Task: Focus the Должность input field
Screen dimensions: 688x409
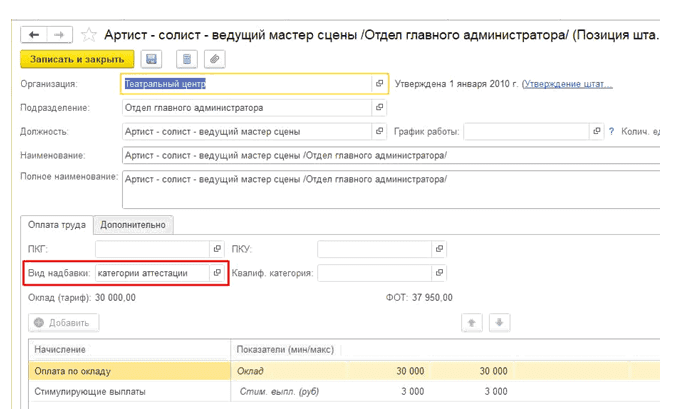Action: tap(247, 131)
